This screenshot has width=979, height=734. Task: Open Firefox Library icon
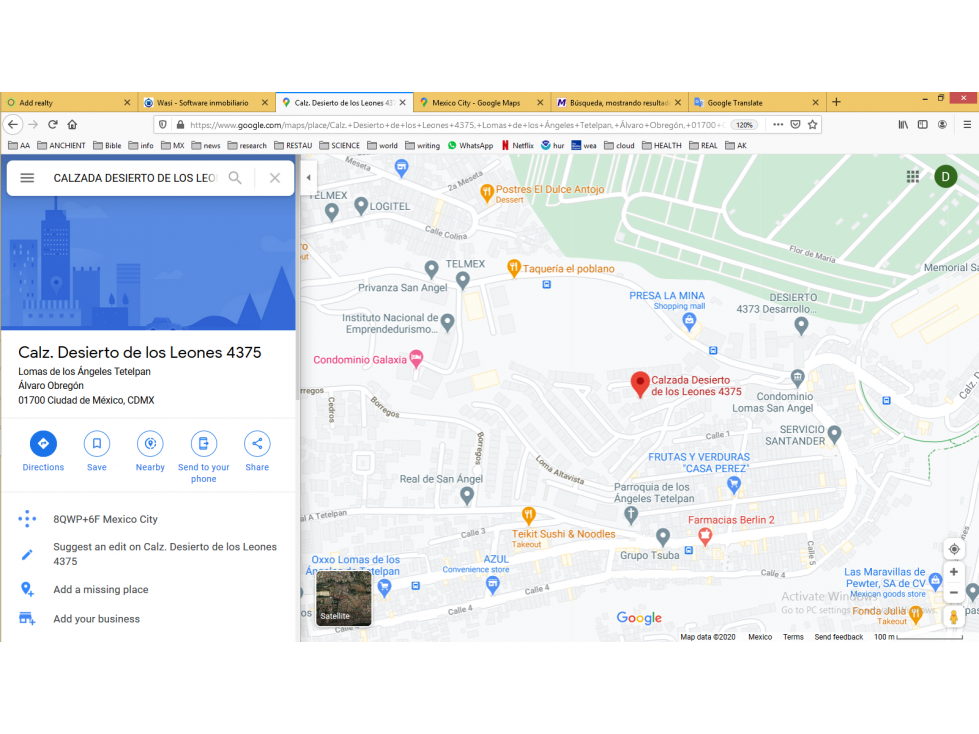pos(903,125)
